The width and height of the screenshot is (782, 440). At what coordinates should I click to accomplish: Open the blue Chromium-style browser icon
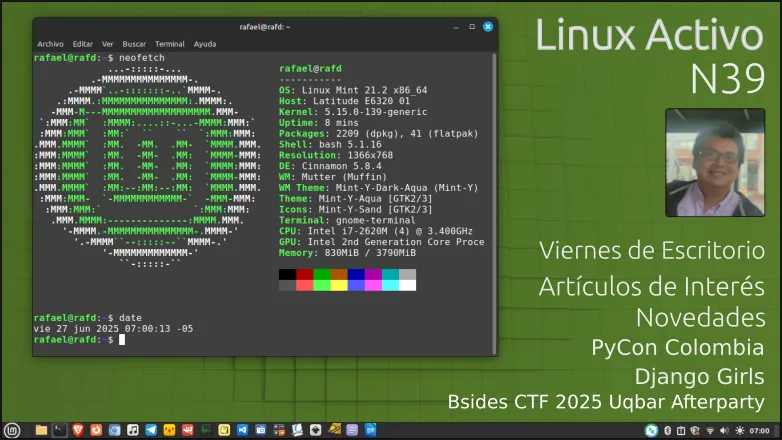(x=114, y=430)
